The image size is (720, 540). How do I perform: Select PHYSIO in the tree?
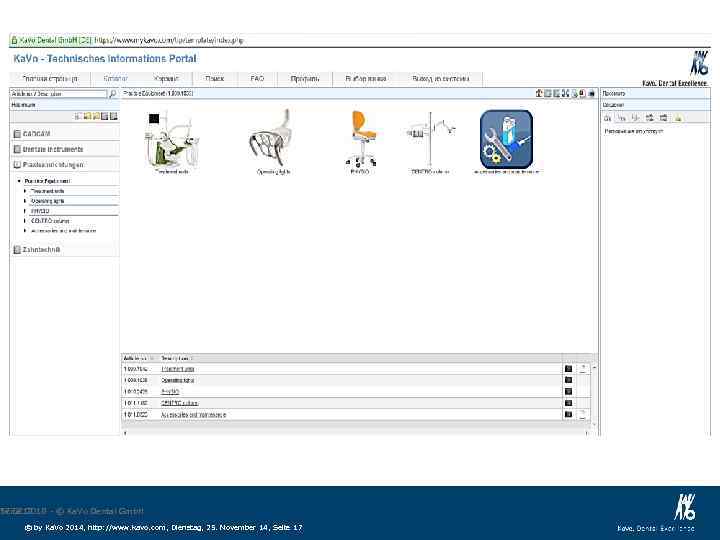(x=40, y=211)
